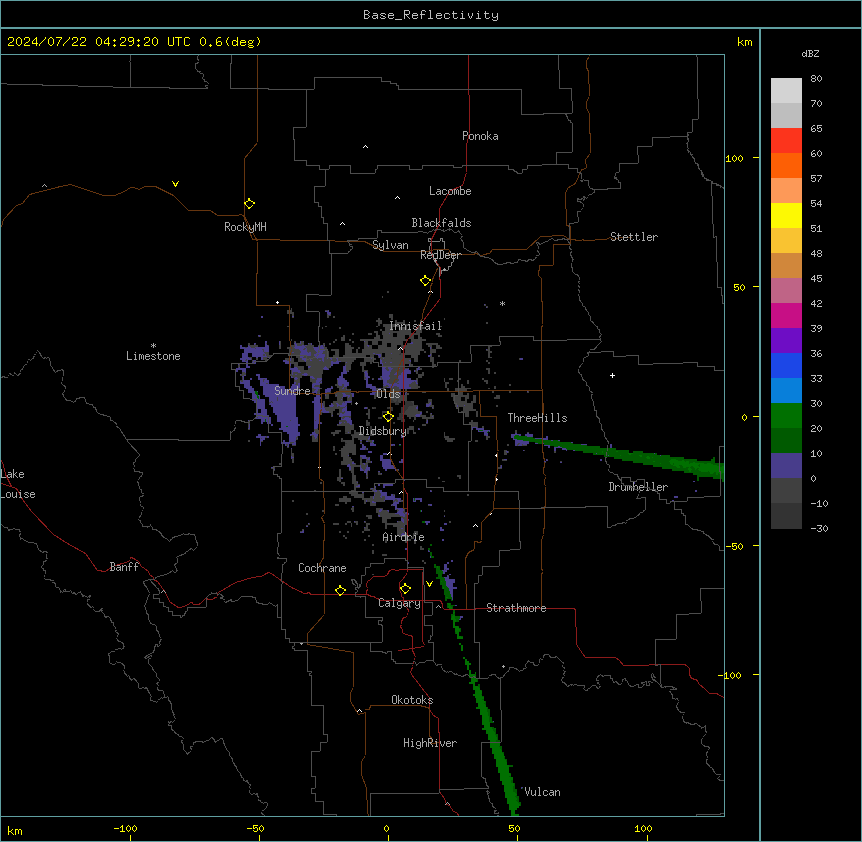Click the -100 tick label on horizontal axis
Screen dimensions: 862x842
pyautogui.click(x=125, y=828)
